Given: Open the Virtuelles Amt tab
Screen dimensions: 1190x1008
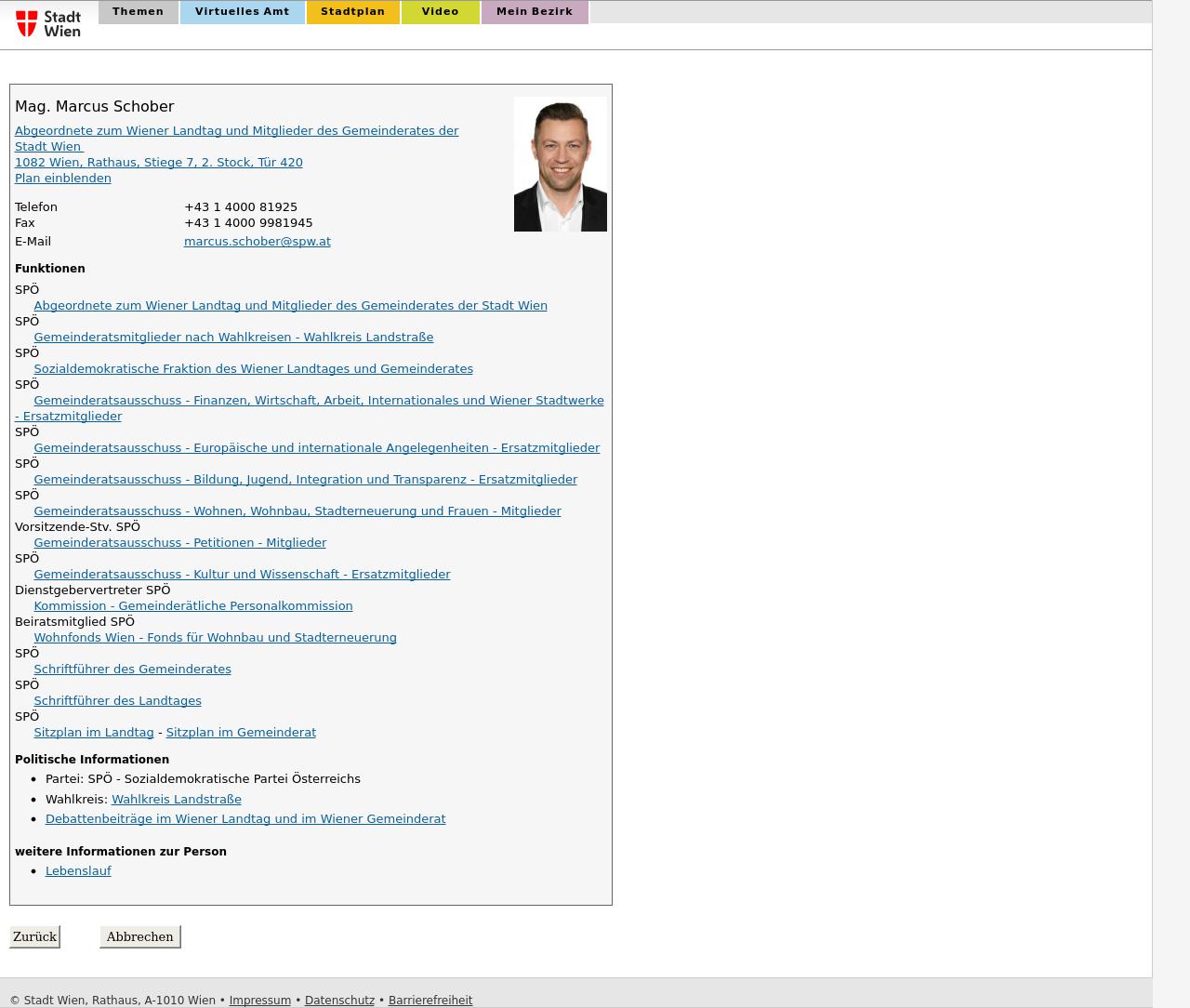Looking at the screenshot, I should [242, 12].
